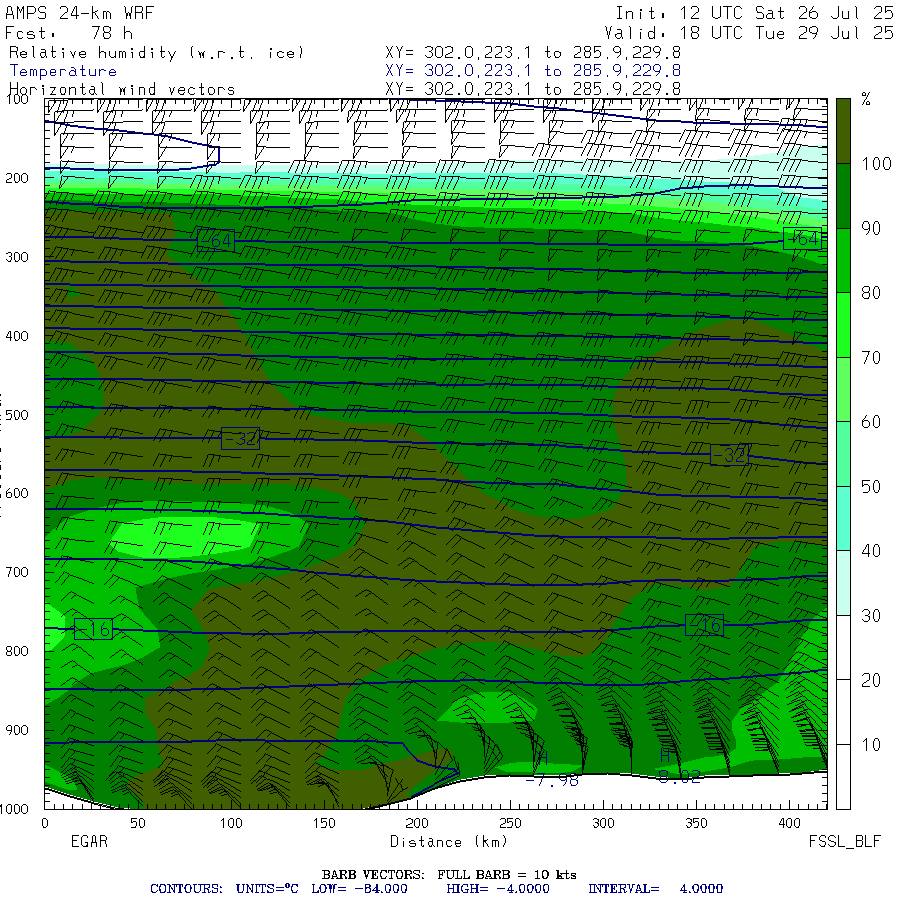
Task: Click the 'Distance (km)' axis title
Action: click(449, 841)
